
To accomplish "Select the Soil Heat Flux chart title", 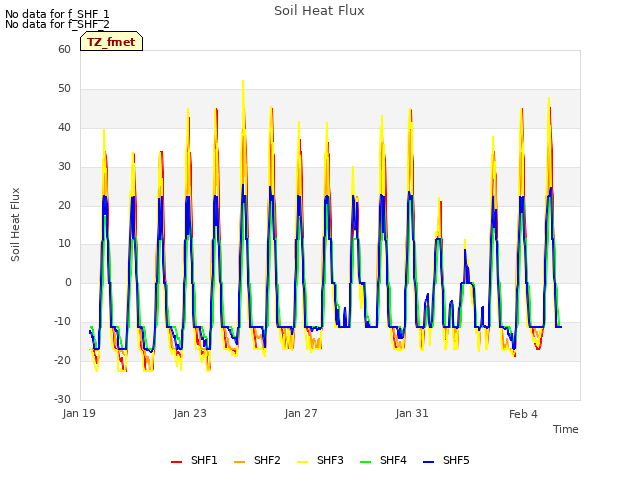I will coord(319,11).
